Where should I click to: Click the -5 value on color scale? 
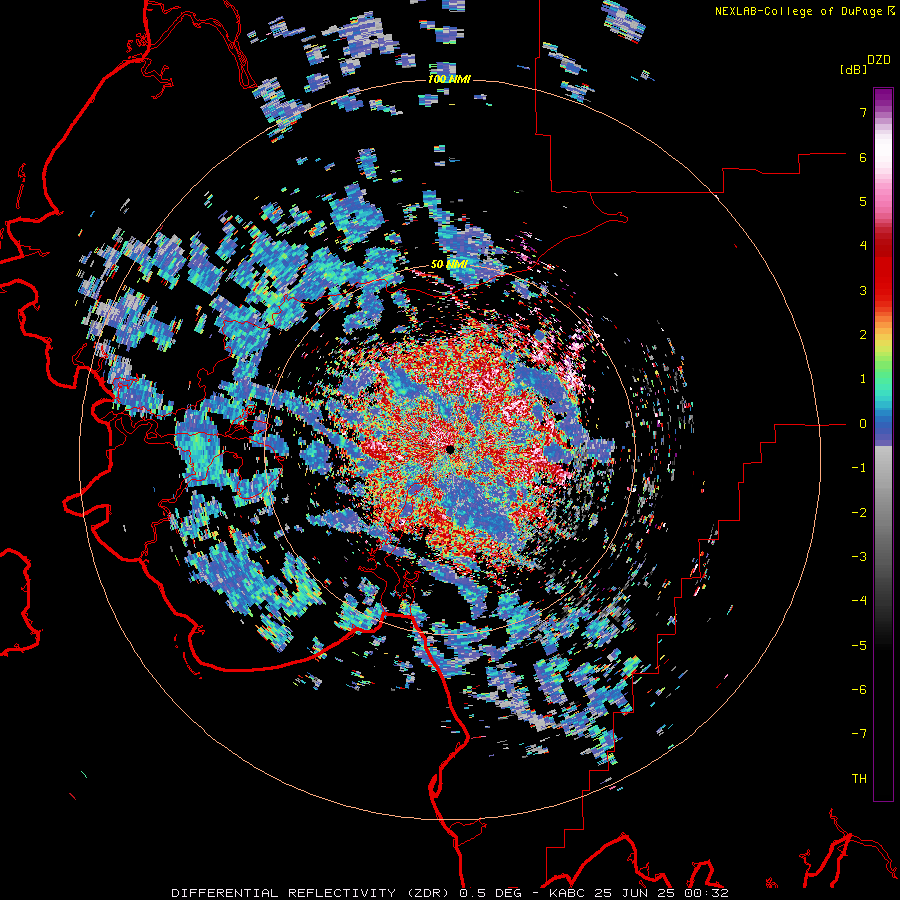859,646
